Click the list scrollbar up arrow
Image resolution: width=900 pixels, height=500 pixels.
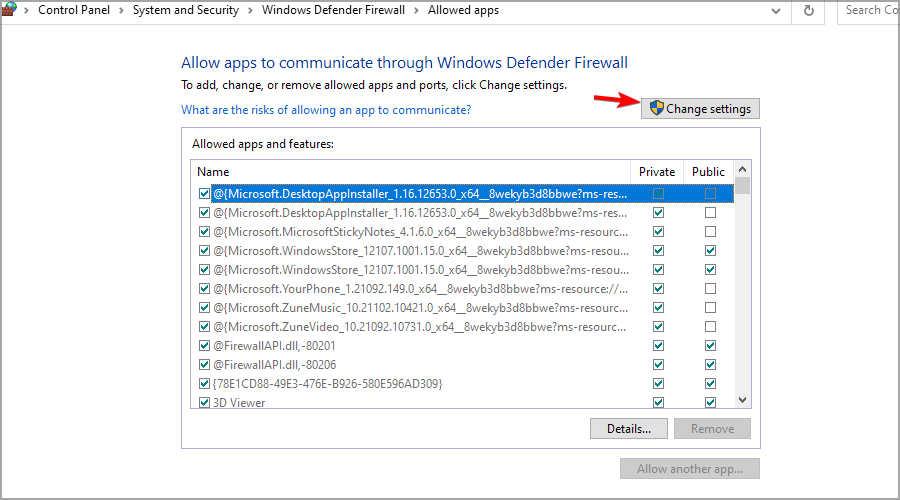click(x=742, y=169)
